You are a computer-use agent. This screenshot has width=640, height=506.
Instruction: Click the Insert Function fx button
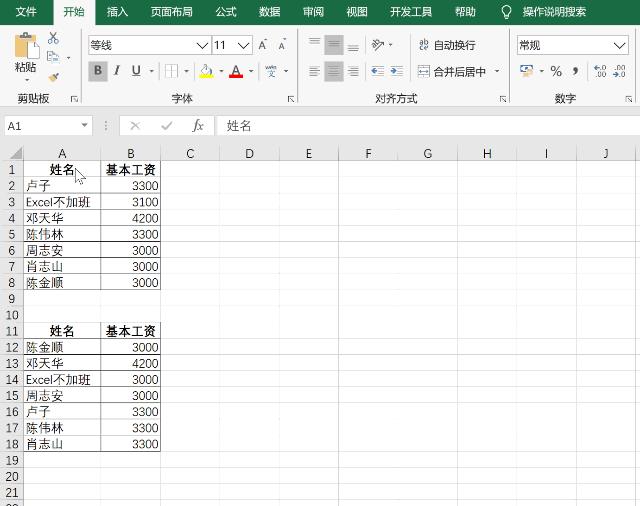198,126
